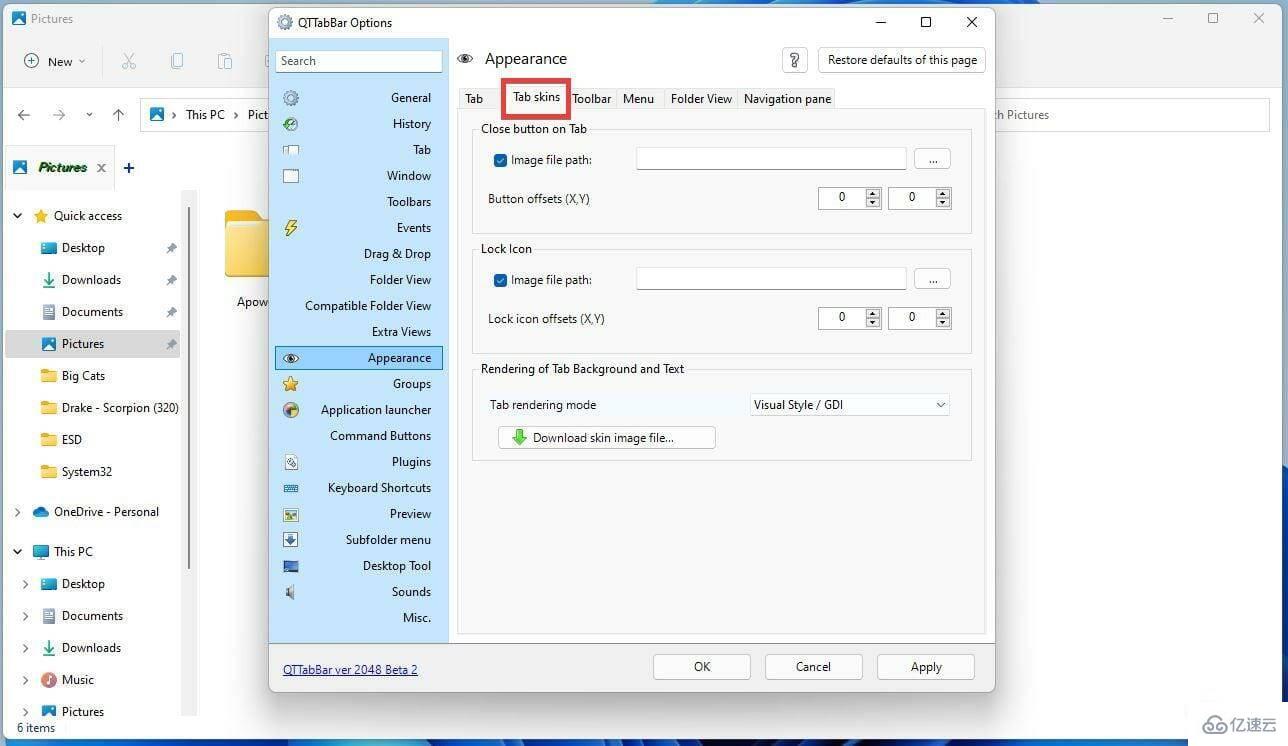This screenshot has height=746, width=1288.
Task: Open the Groups category with star icon
Action: pos(358,384)
